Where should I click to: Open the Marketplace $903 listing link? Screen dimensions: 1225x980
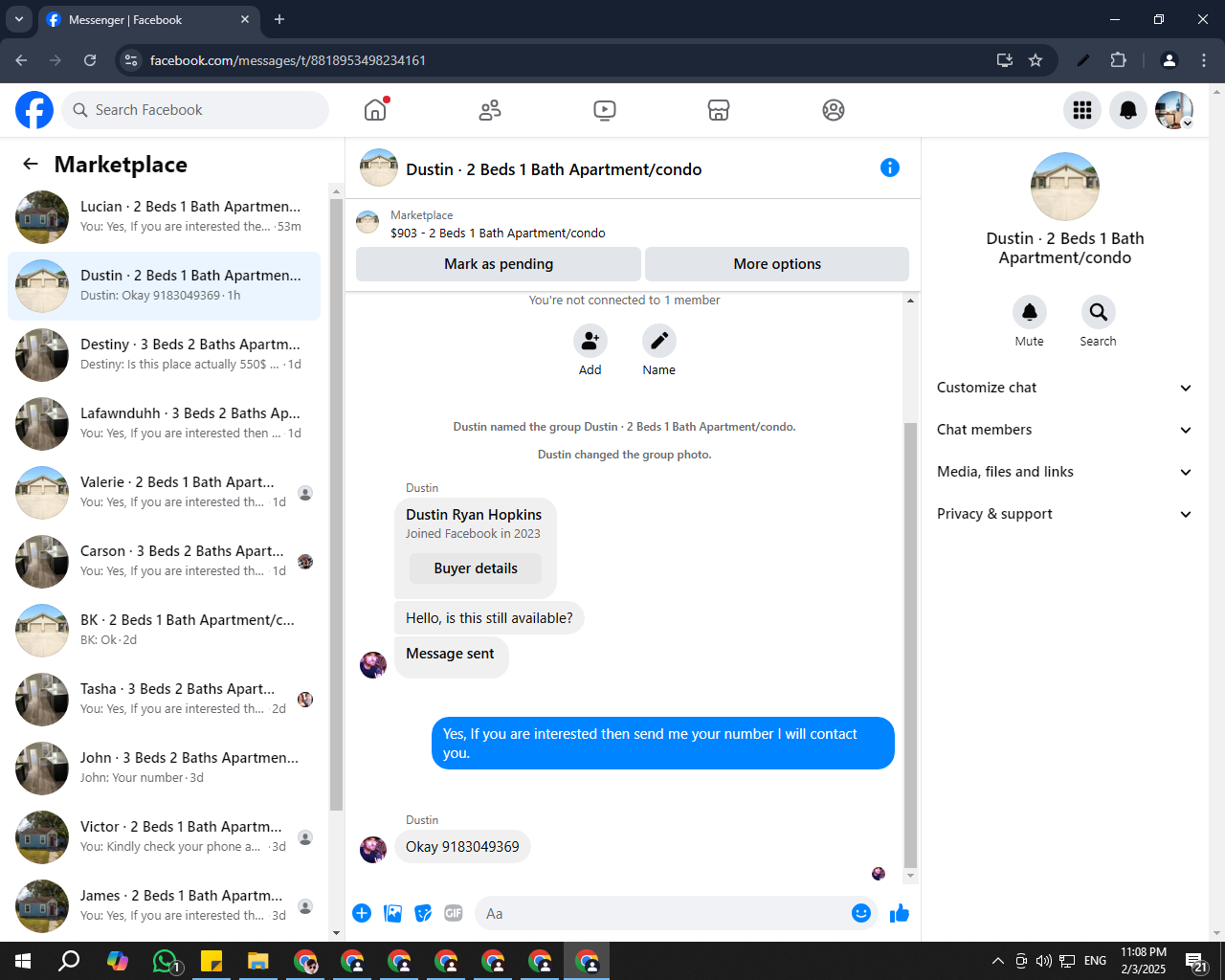(498, 233)
